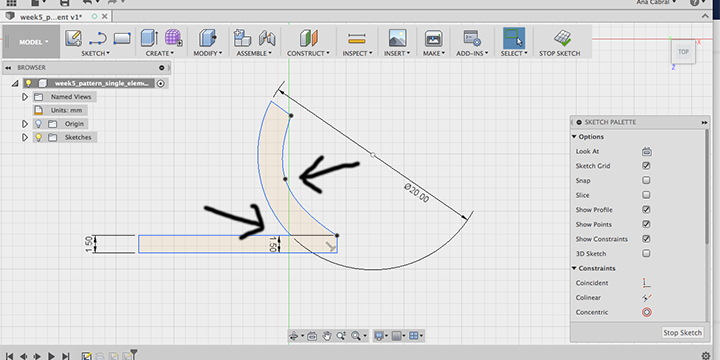Viewport: 720px width, 360px height.
Task: Apply the Colinear constraint
Action: [647, 298]
